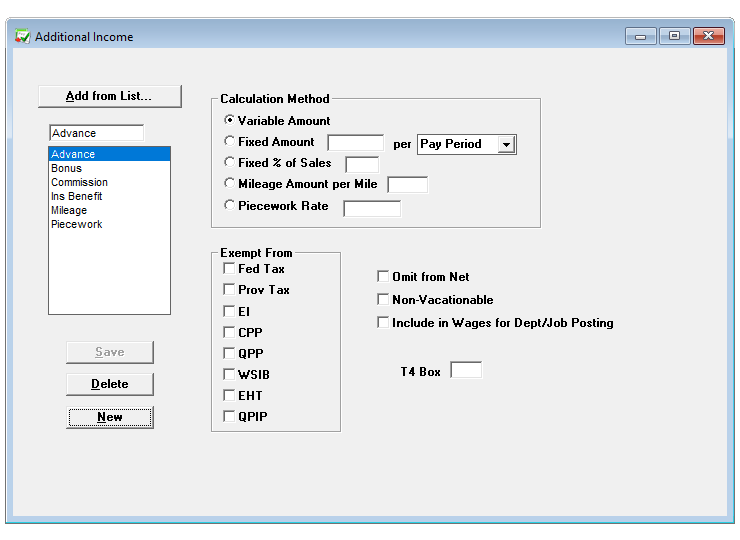Check the Prov Tax exemption box
Viewport: 740px width, 540px height.
tap(229, 290)
